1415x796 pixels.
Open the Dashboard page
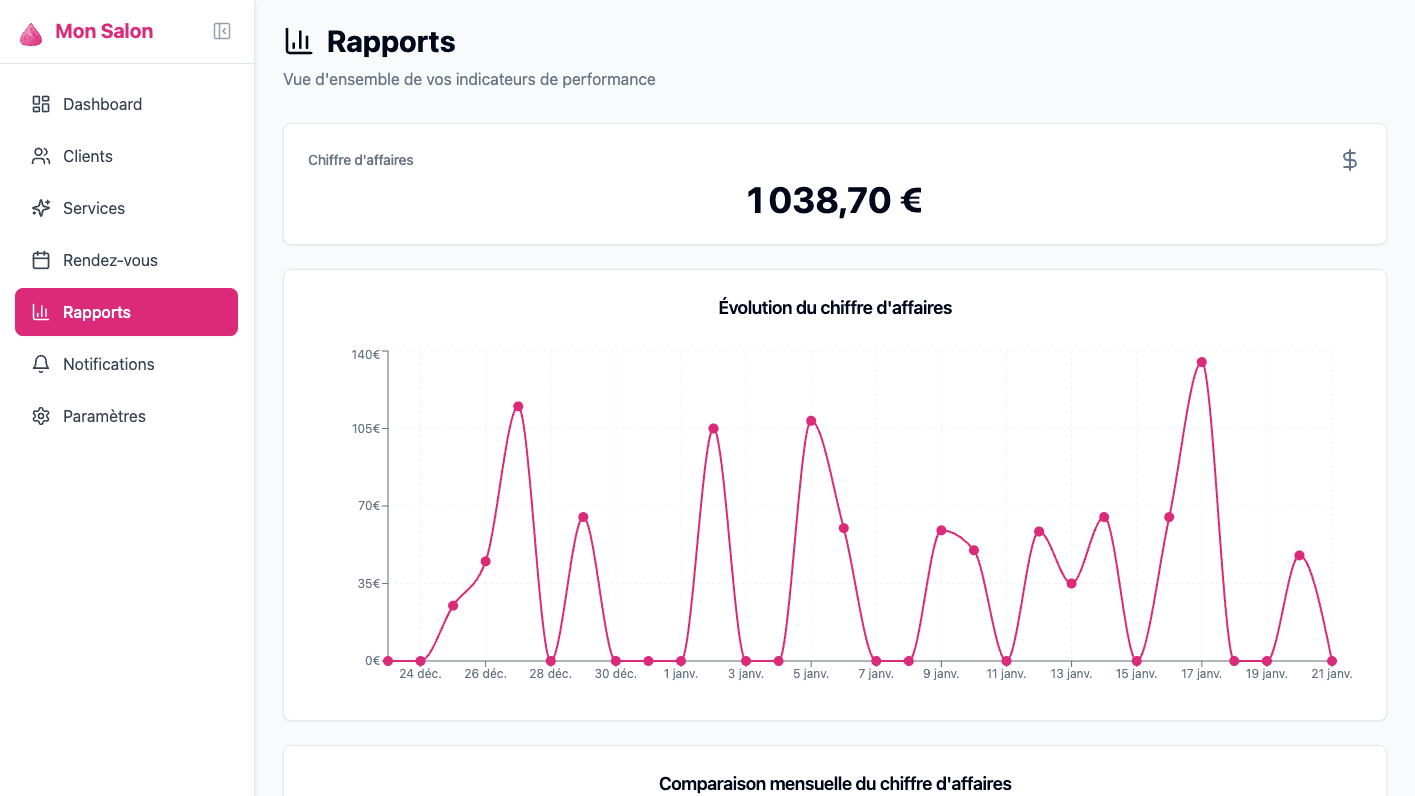(103, 104)
